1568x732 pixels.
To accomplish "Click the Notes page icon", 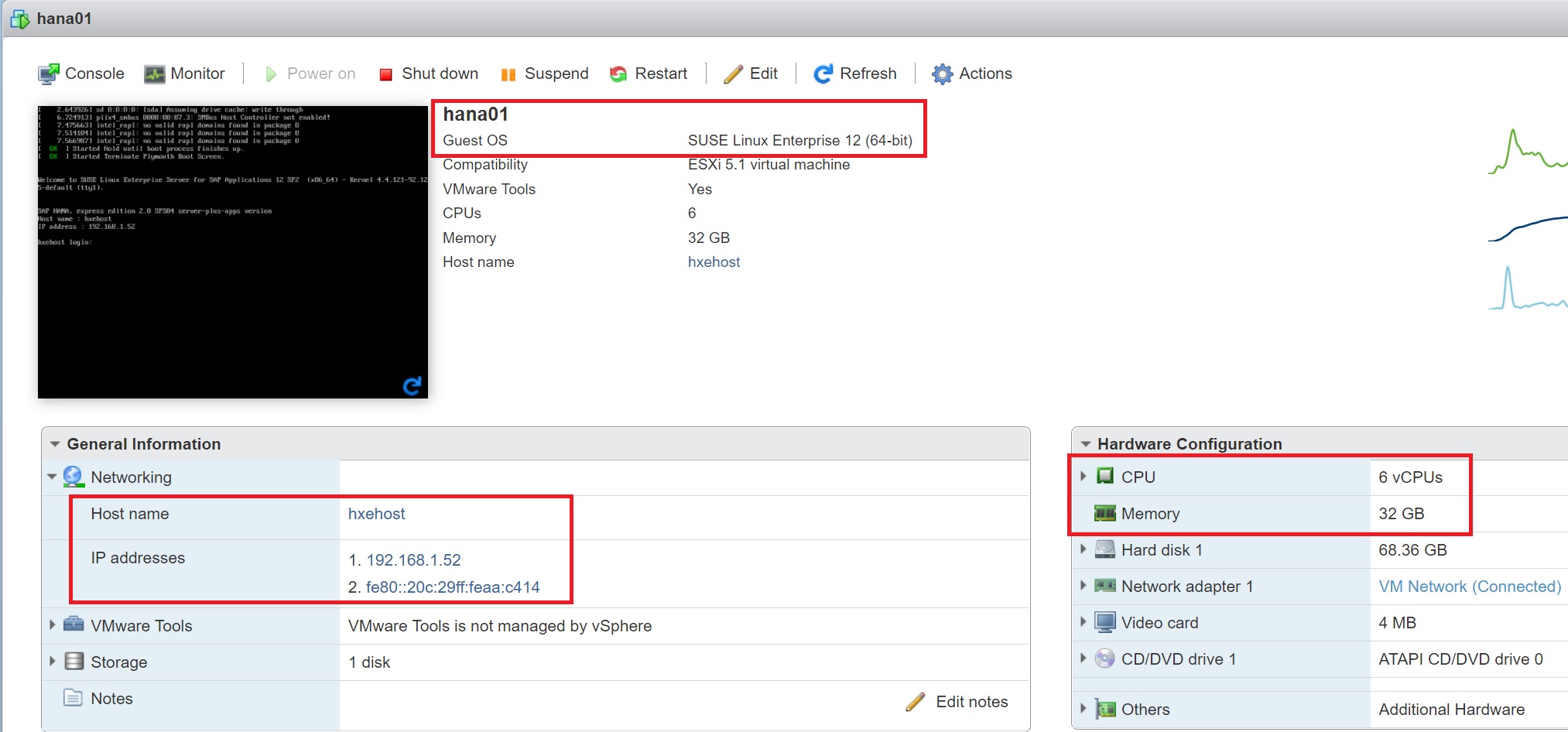I will pyautogui.click(x=73, y=697).
